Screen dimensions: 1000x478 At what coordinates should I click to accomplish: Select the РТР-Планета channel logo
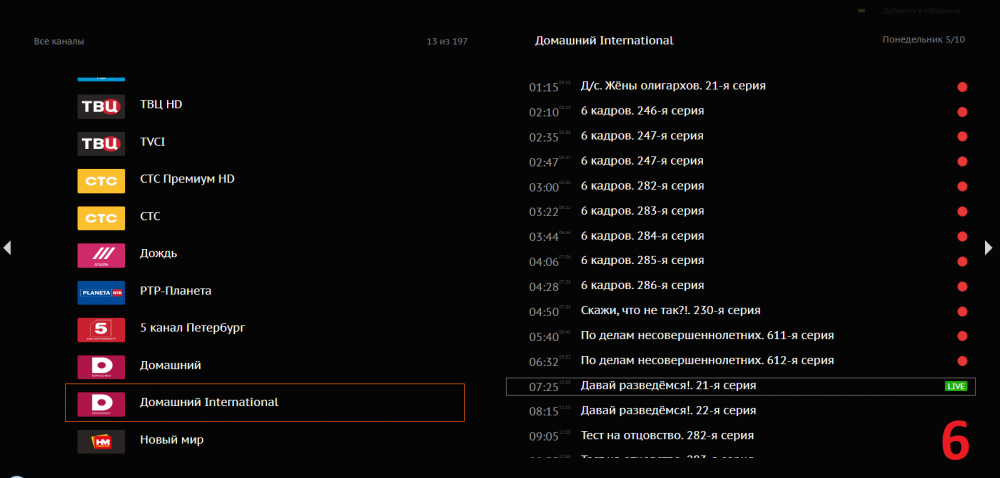pos(101,291)
